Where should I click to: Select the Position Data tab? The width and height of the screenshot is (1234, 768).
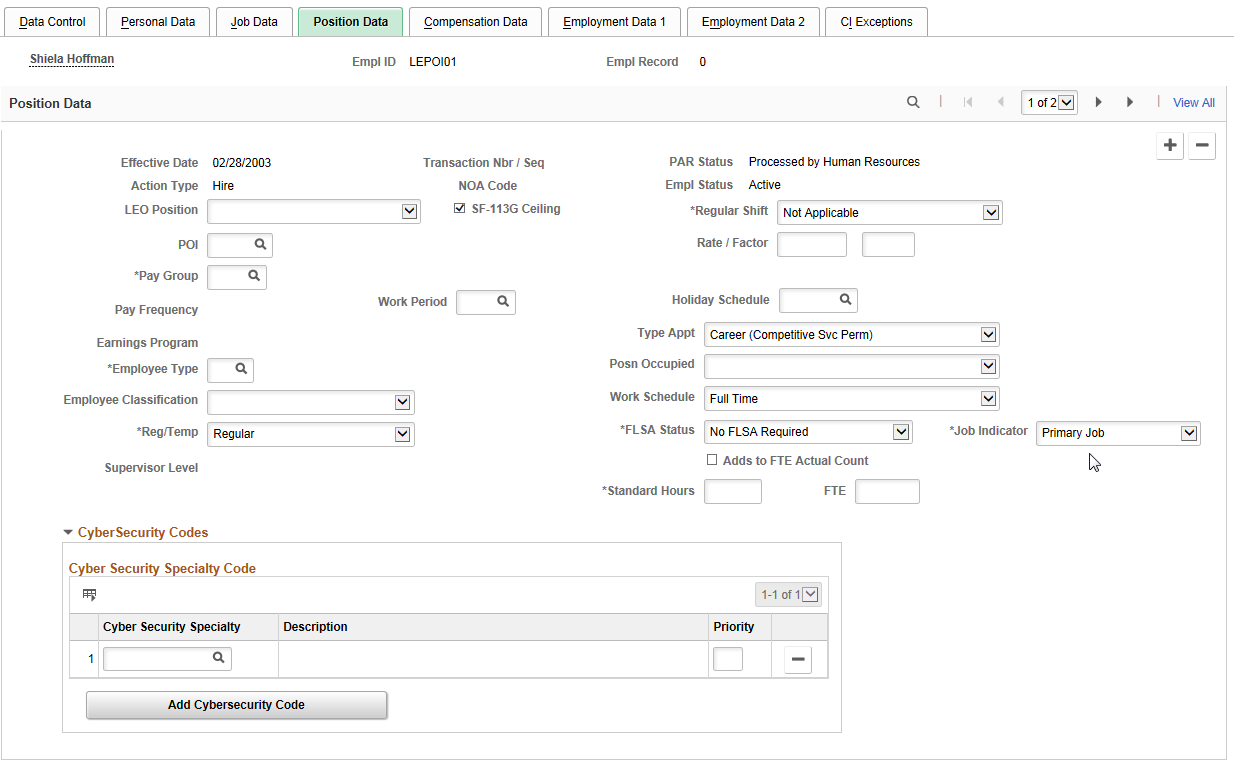pyautogui.click(x=350, y=21)
